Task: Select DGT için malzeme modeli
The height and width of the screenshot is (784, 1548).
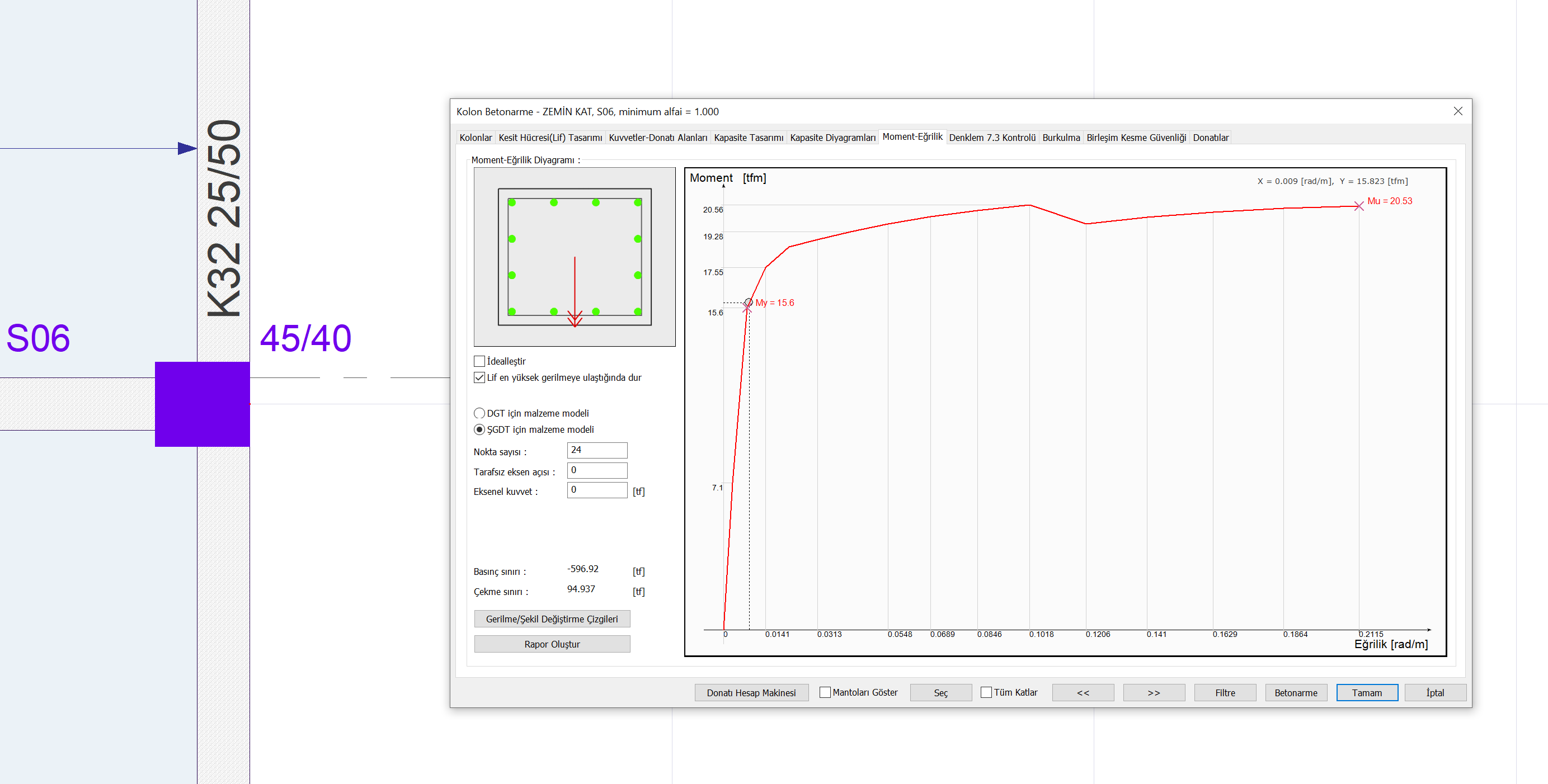Action: (479, 413)
